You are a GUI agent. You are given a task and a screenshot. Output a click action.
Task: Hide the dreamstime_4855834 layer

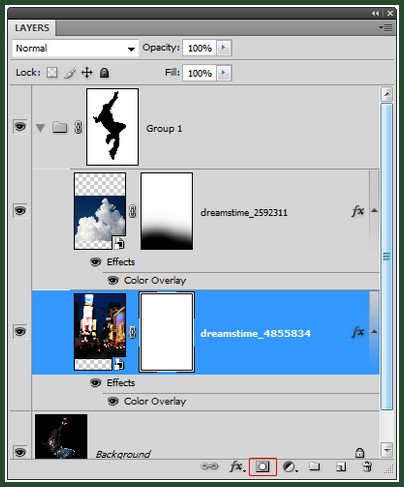[x=20, y=332]
